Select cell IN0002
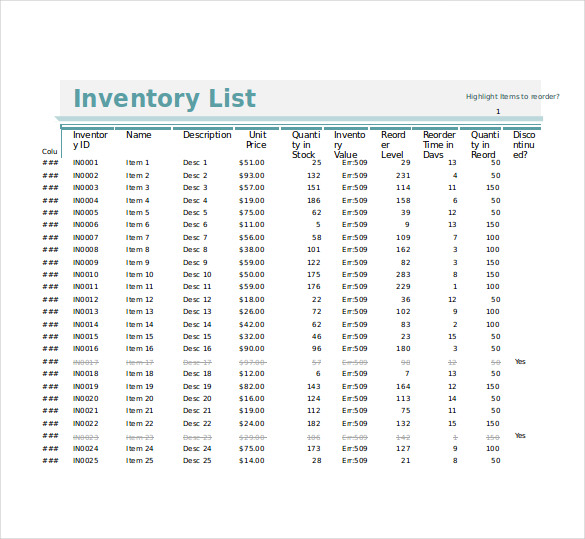The image size is (585, 539). (85, 176)
